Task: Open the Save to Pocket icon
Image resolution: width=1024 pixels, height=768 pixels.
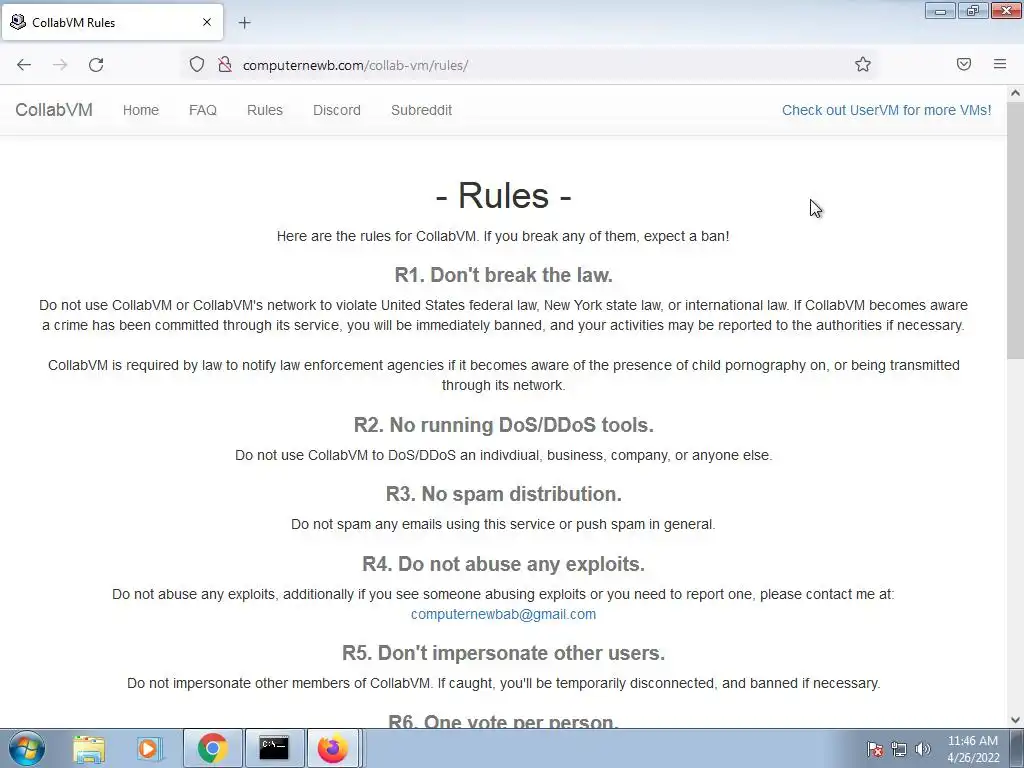Action: tap(964, 64)
